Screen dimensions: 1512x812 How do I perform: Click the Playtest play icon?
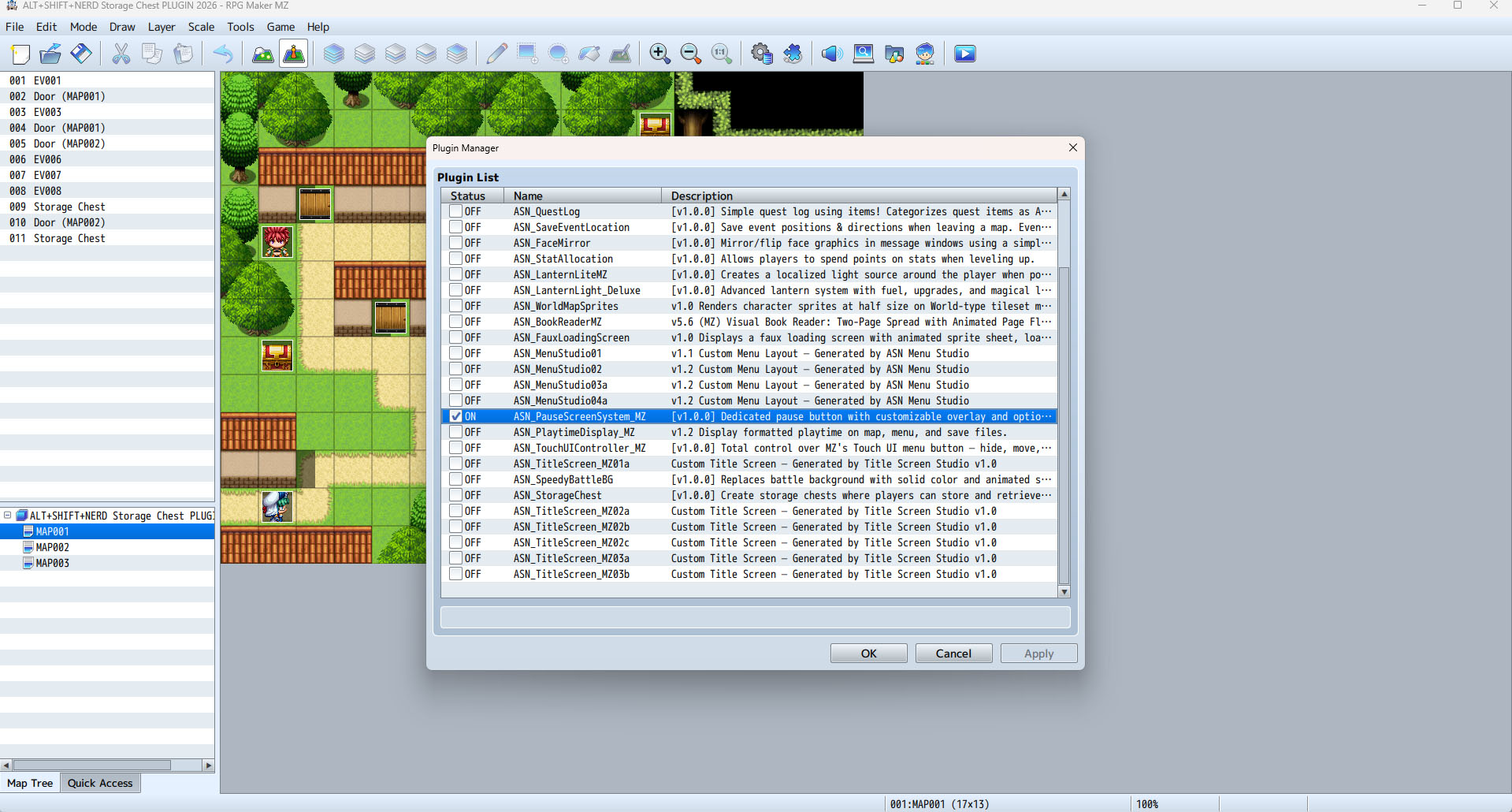pyautogui.click(x=965, y=54)
